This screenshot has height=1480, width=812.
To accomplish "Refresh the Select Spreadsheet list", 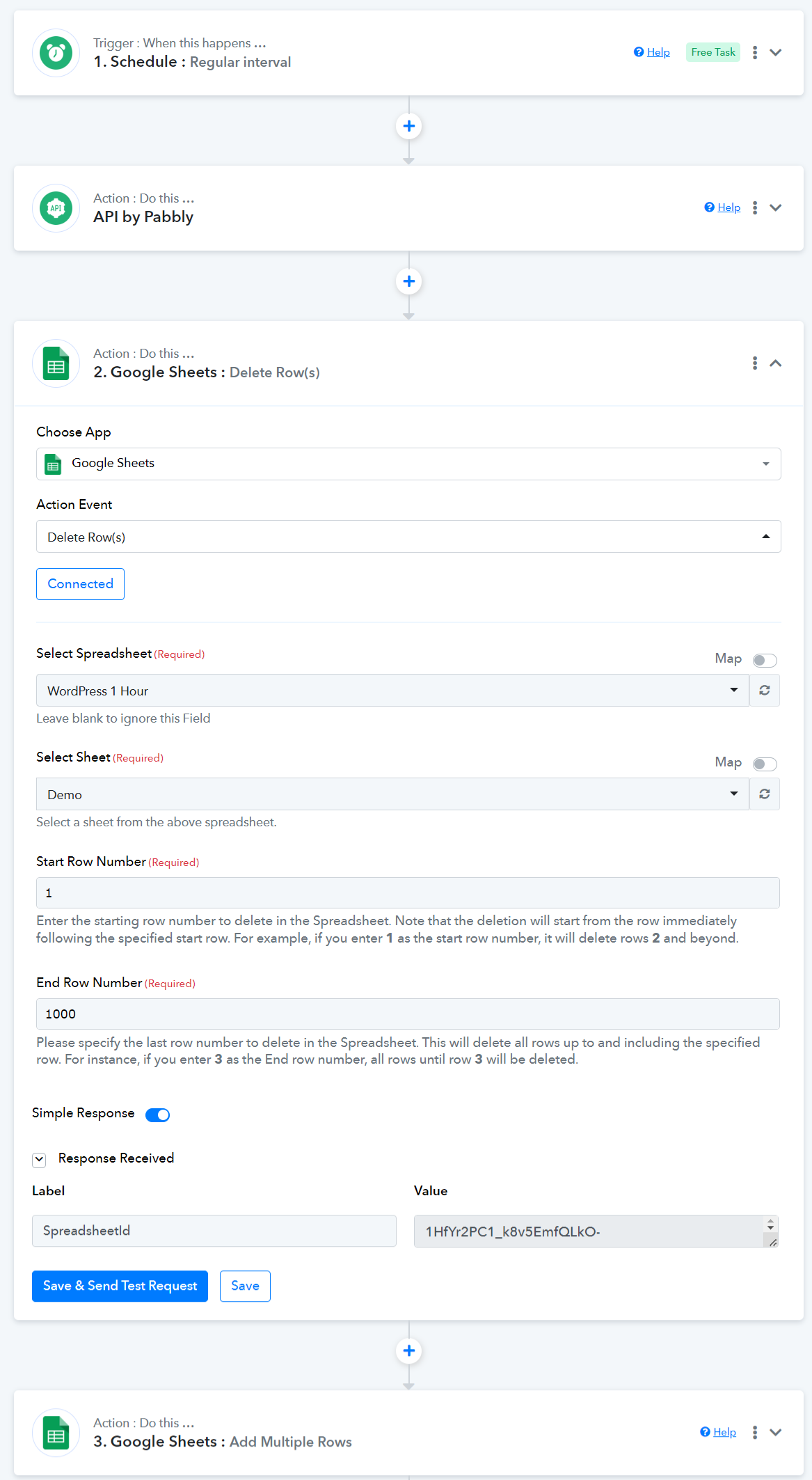I will coord(765,691).
